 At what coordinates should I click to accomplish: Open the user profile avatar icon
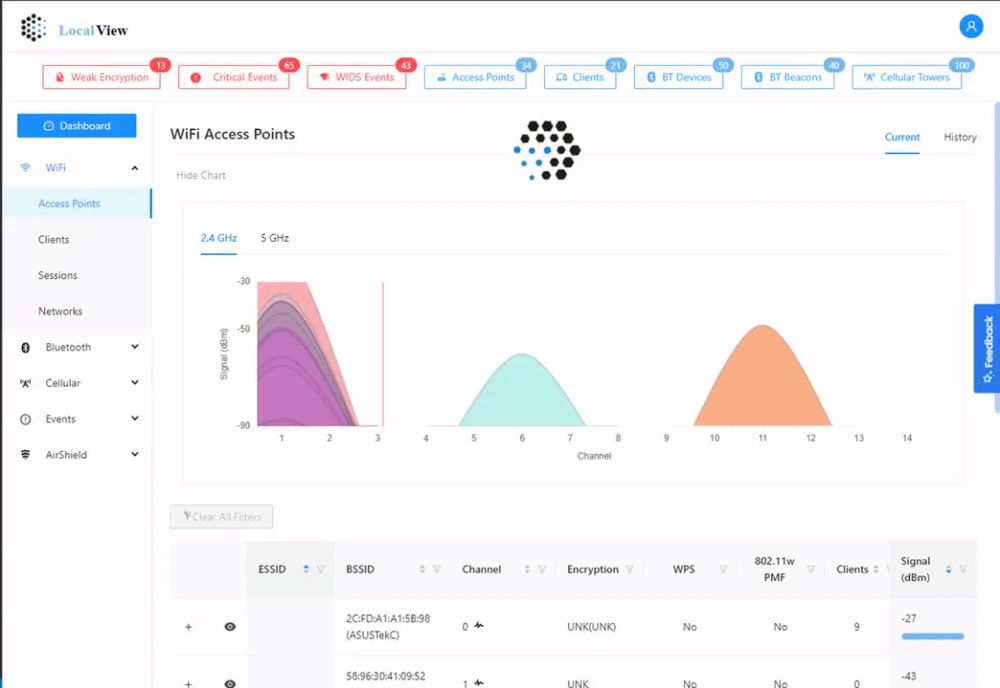(971, 27)
